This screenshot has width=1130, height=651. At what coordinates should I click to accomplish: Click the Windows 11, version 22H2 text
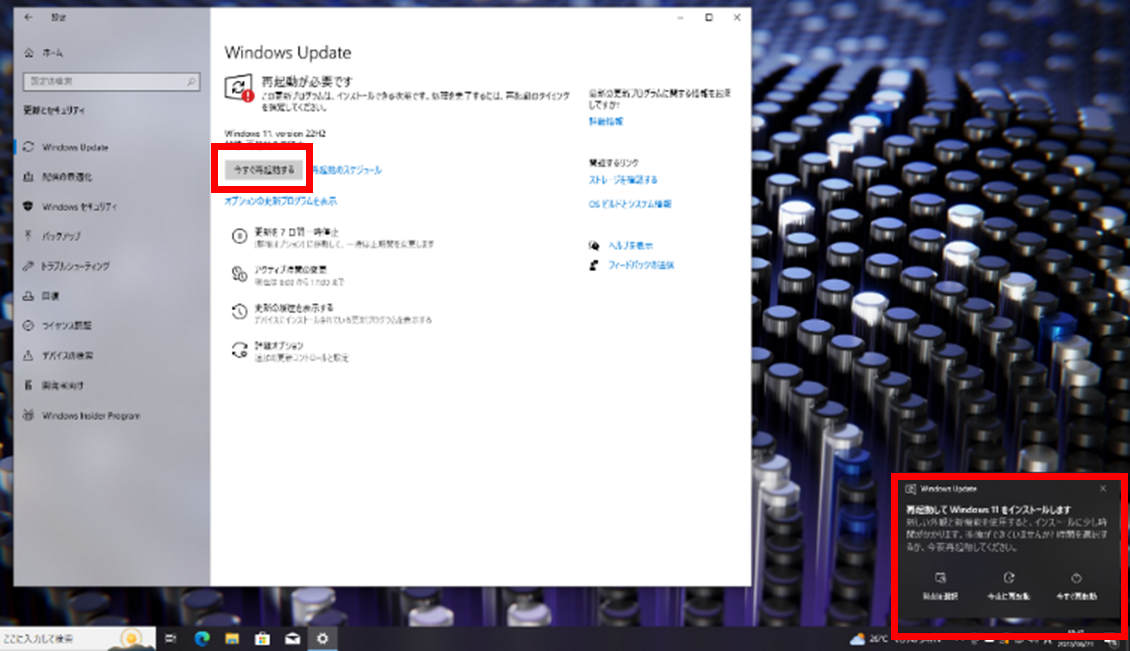point(275,133)
